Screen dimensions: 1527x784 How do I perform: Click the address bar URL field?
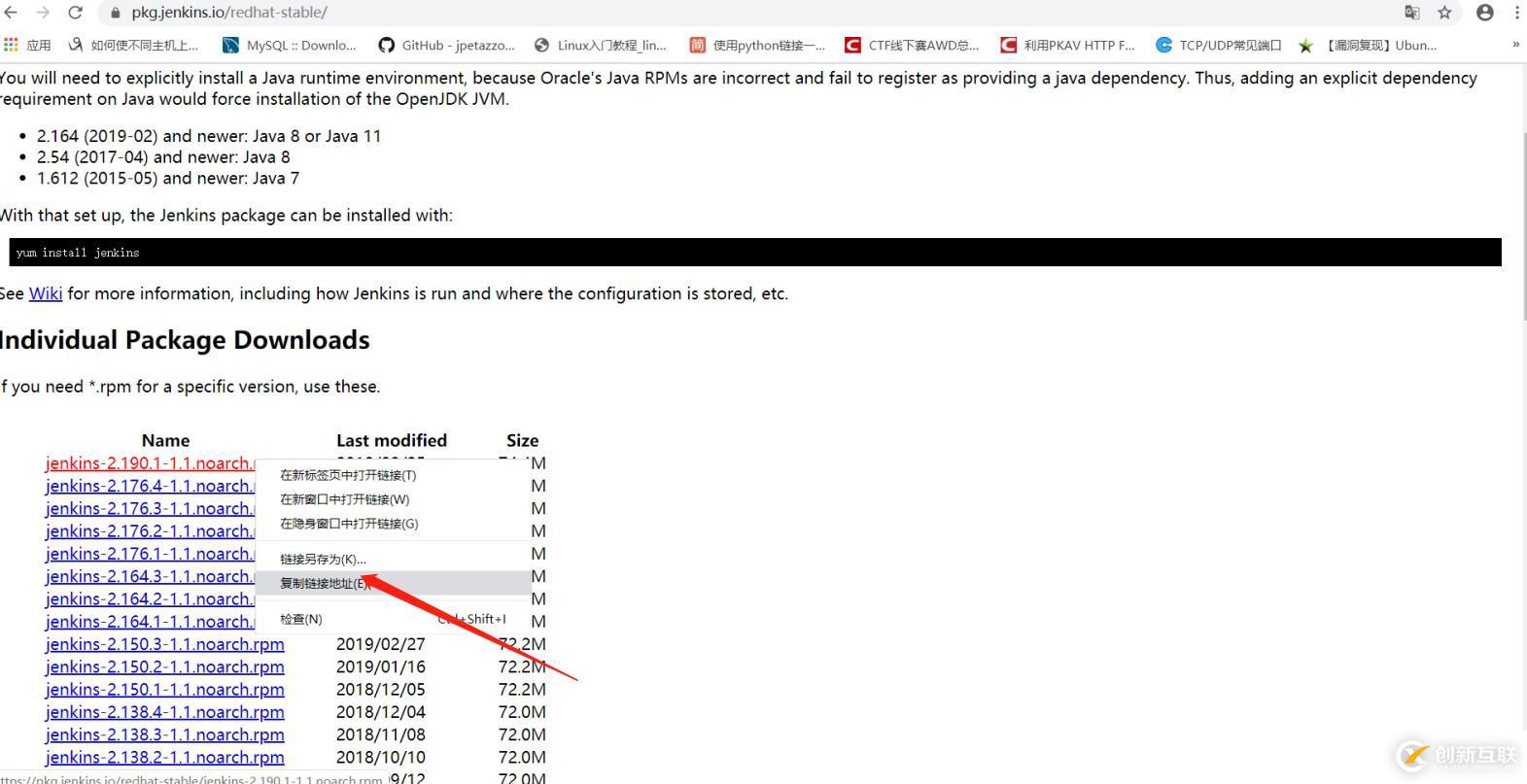pyautogui.click(x=748, y=13)
